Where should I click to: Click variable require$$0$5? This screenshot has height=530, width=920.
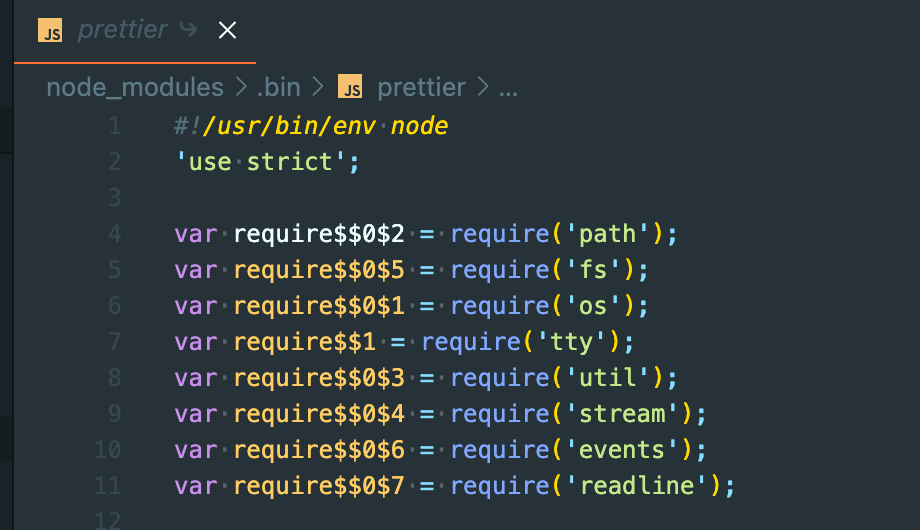click(x=319, y=270)
